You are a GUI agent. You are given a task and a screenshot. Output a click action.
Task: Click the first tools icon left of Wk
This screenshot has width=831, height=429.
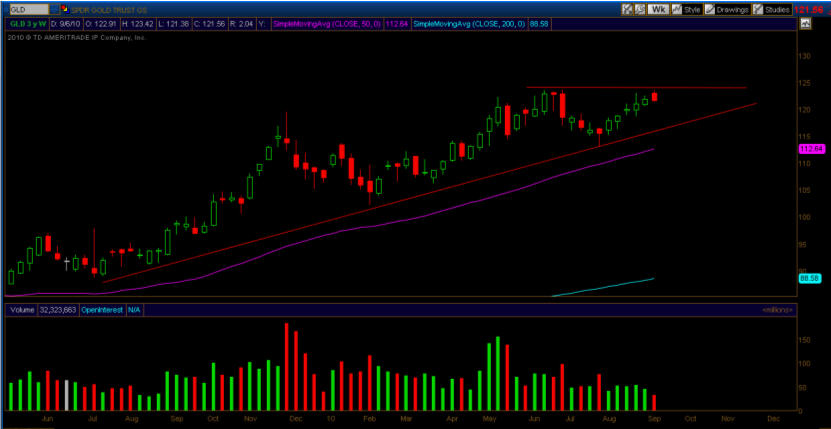(x=627, y=9)
